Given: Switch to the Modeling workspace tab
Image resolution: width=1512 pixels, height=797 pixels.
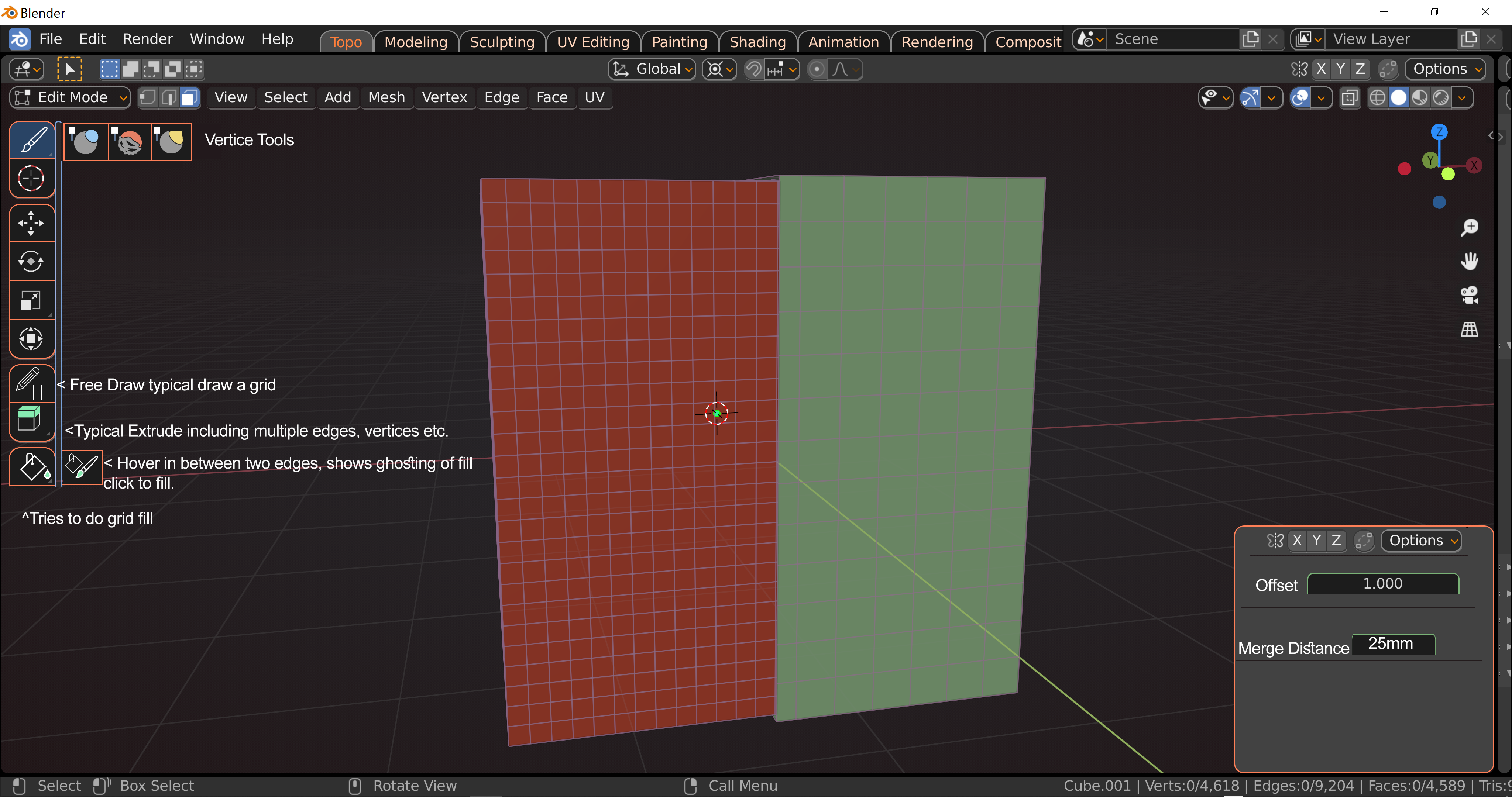Looking at the screenshot, I should click(416, 42).
